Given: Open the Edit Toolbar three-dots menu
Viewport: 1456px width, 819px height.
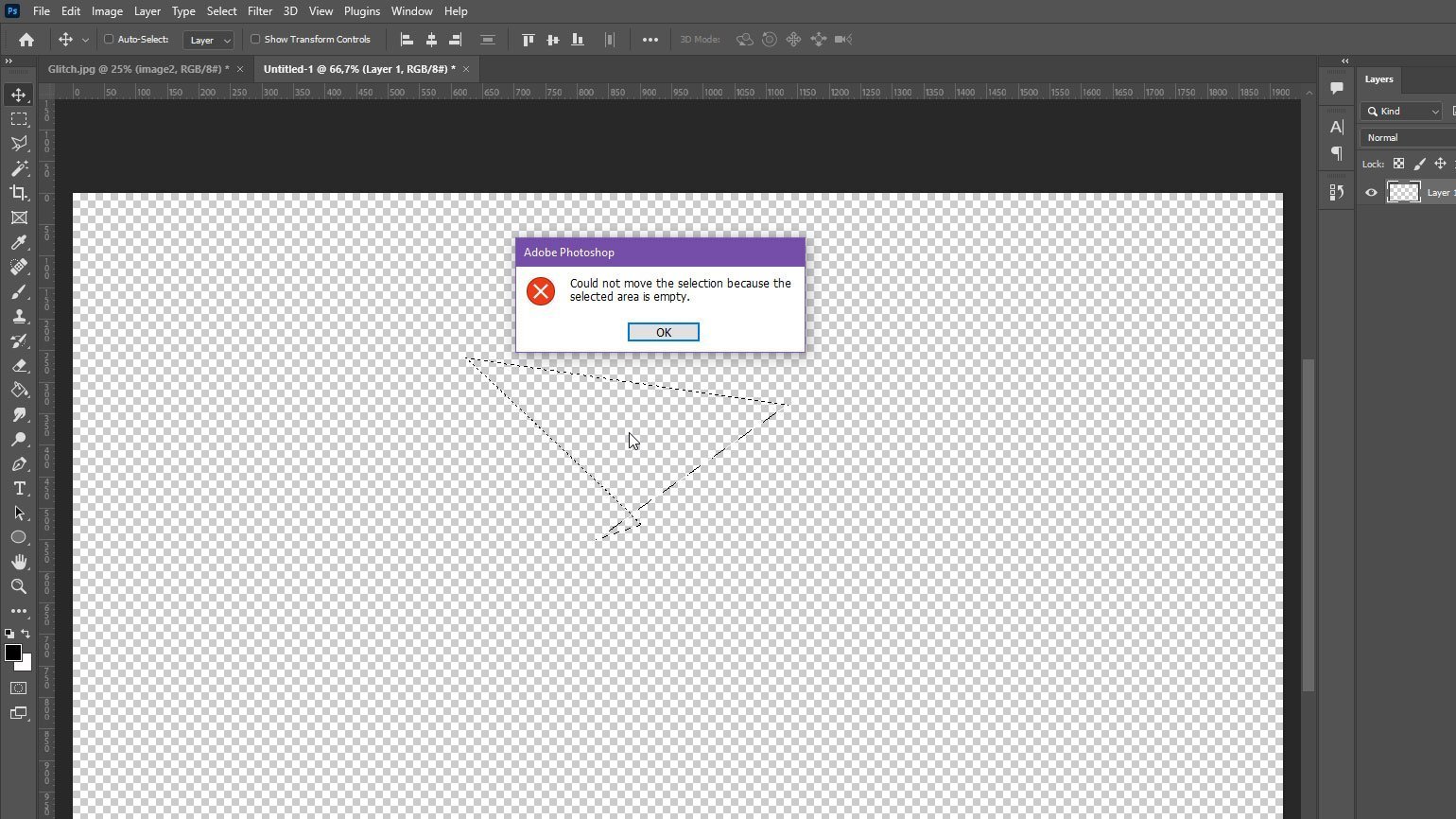Looking at the screenshot, I should point(19,611).
